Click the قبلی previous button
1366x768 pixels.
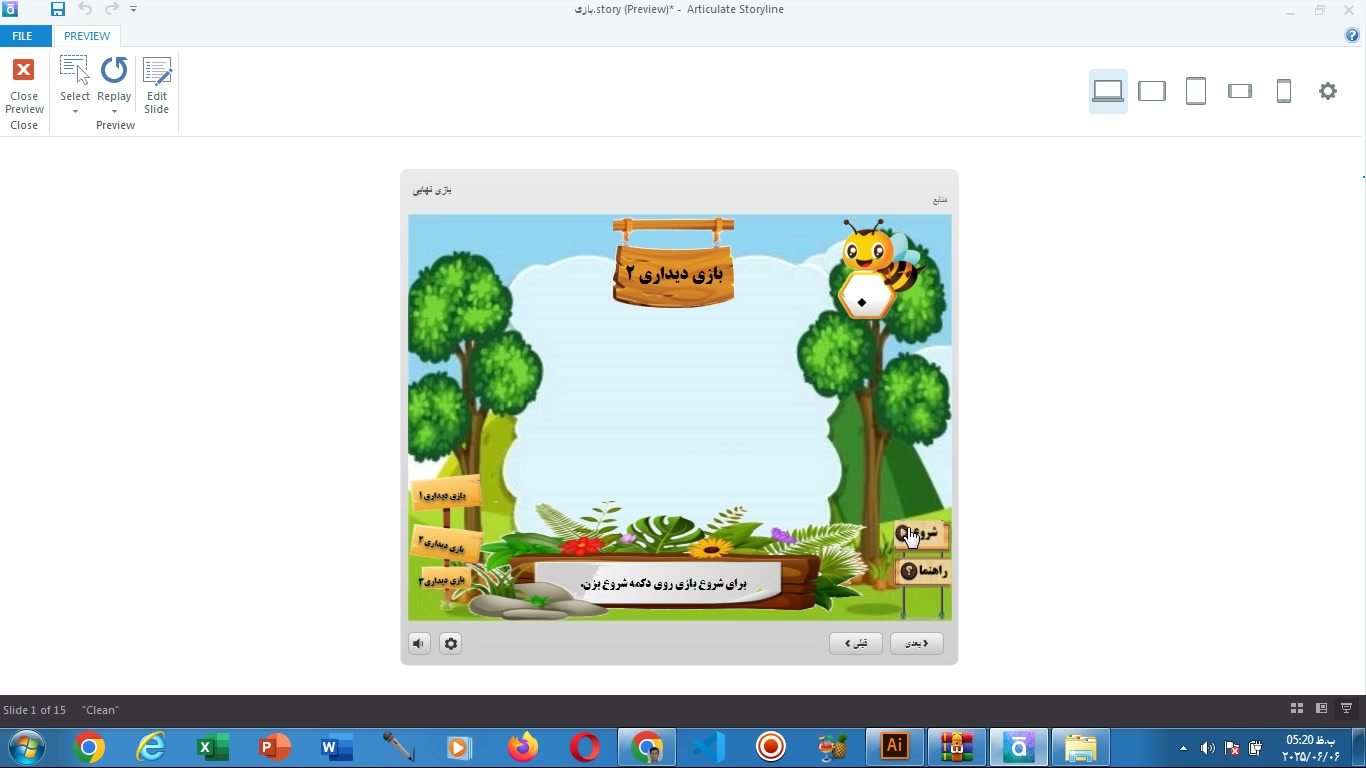(x=856, y=644)
